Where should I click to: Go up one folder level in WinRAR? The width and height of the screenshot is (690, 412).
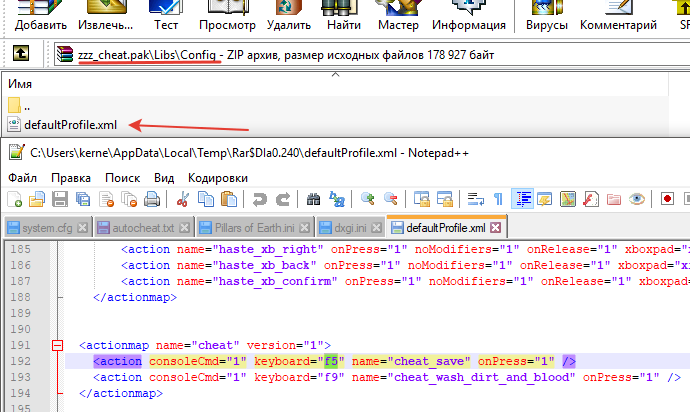[x=20, y=53]
